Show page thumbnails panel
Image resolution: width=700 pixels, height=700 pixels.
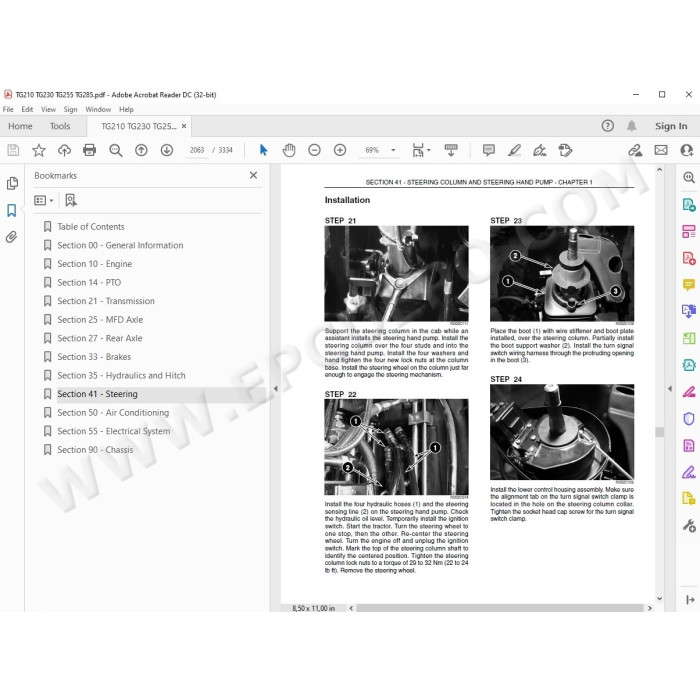12,183
